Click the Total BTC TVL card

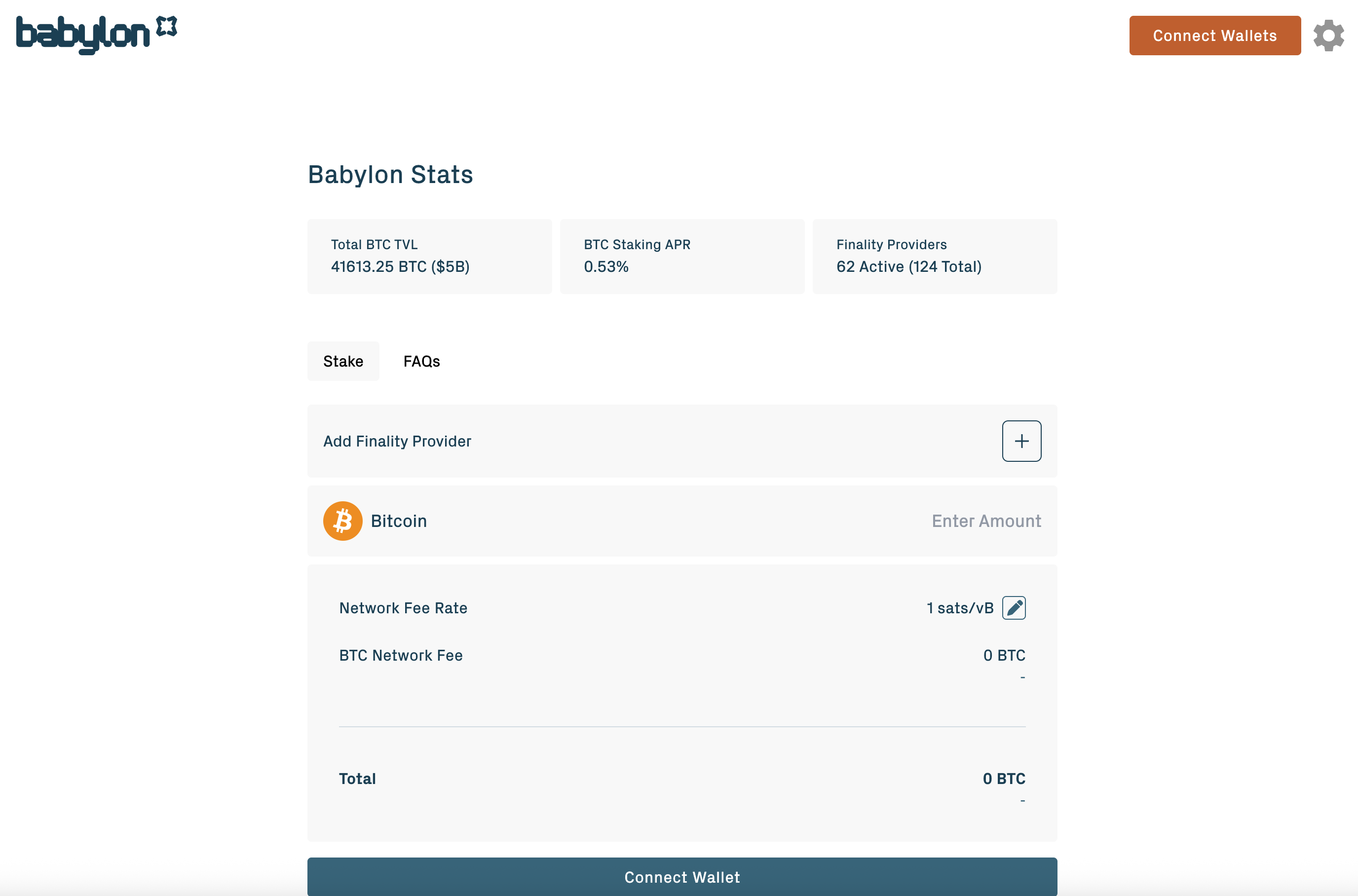[x=429, y=256]
